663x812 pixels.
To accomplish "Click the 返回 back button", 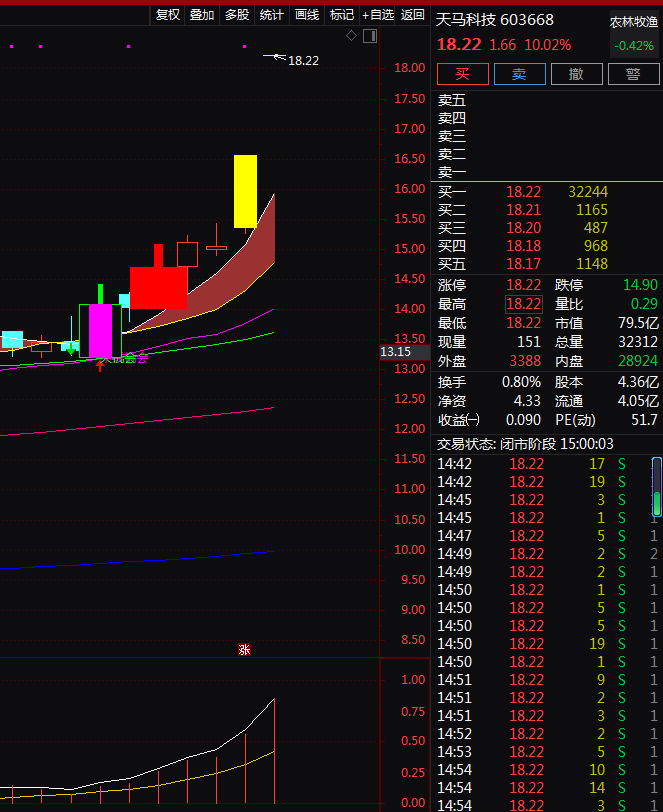I will click(413, 15).
